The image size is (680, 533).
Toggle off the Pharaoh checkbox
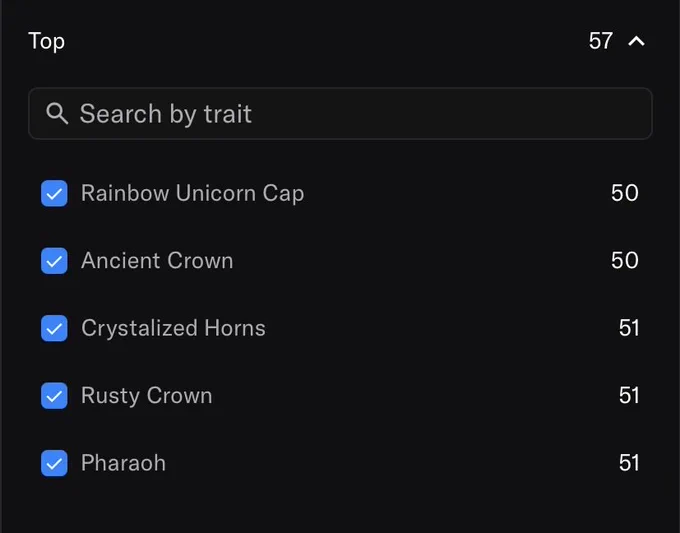54,463
